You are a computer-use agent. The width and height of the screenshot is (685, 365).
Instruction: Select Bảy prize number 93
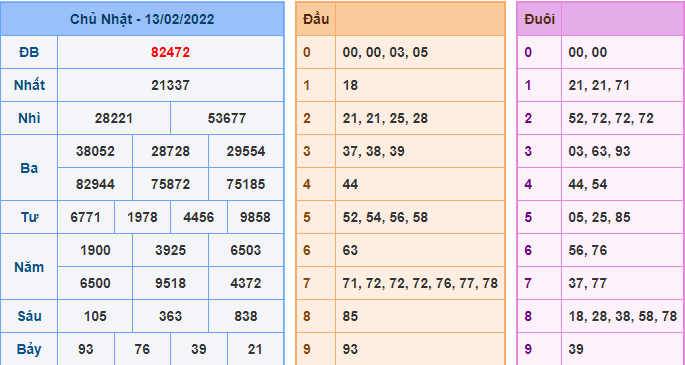tap(86, 349)
